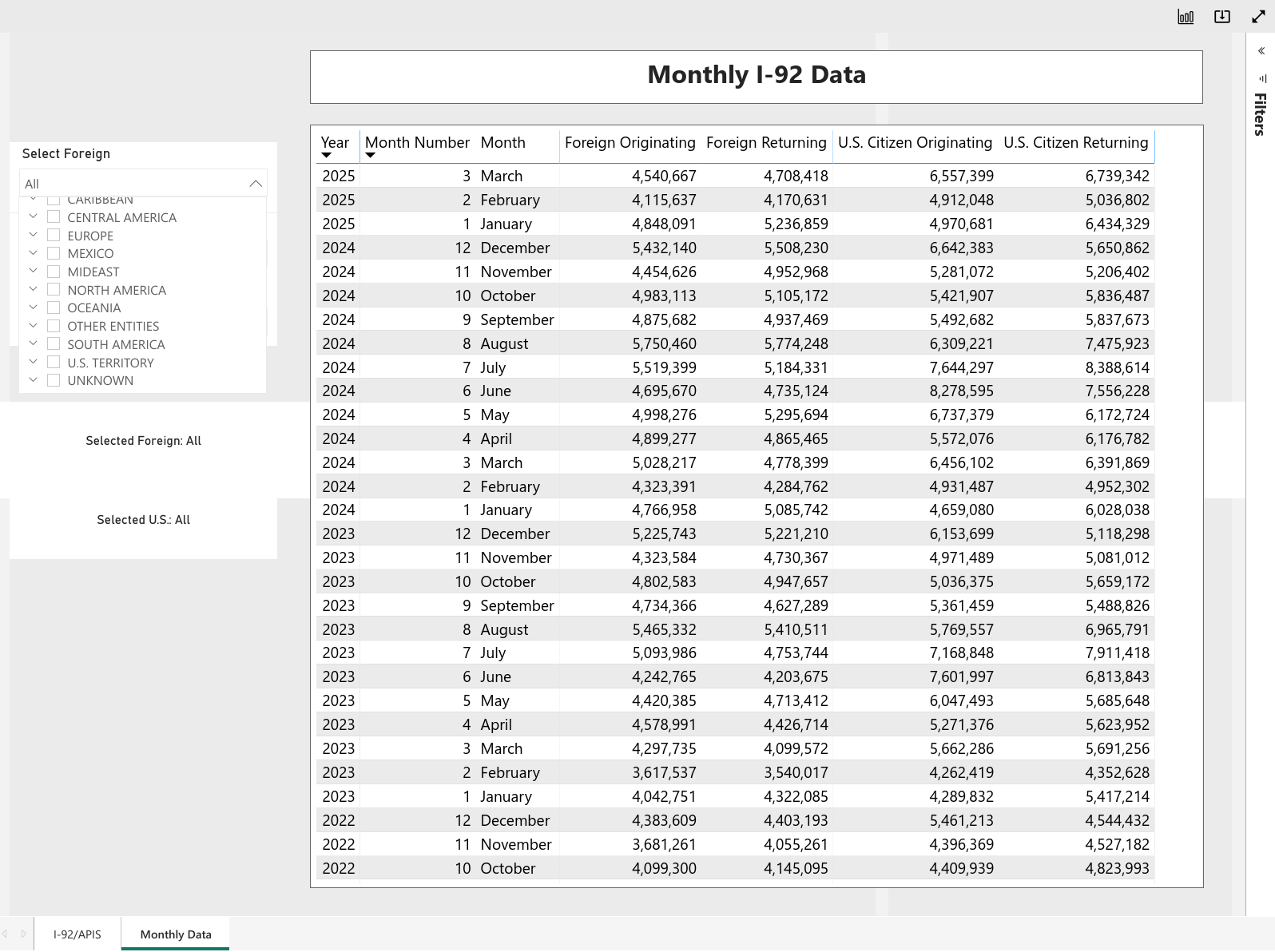
Task: Click the Monthly I-92 Data title
Action: click(757, 74)
